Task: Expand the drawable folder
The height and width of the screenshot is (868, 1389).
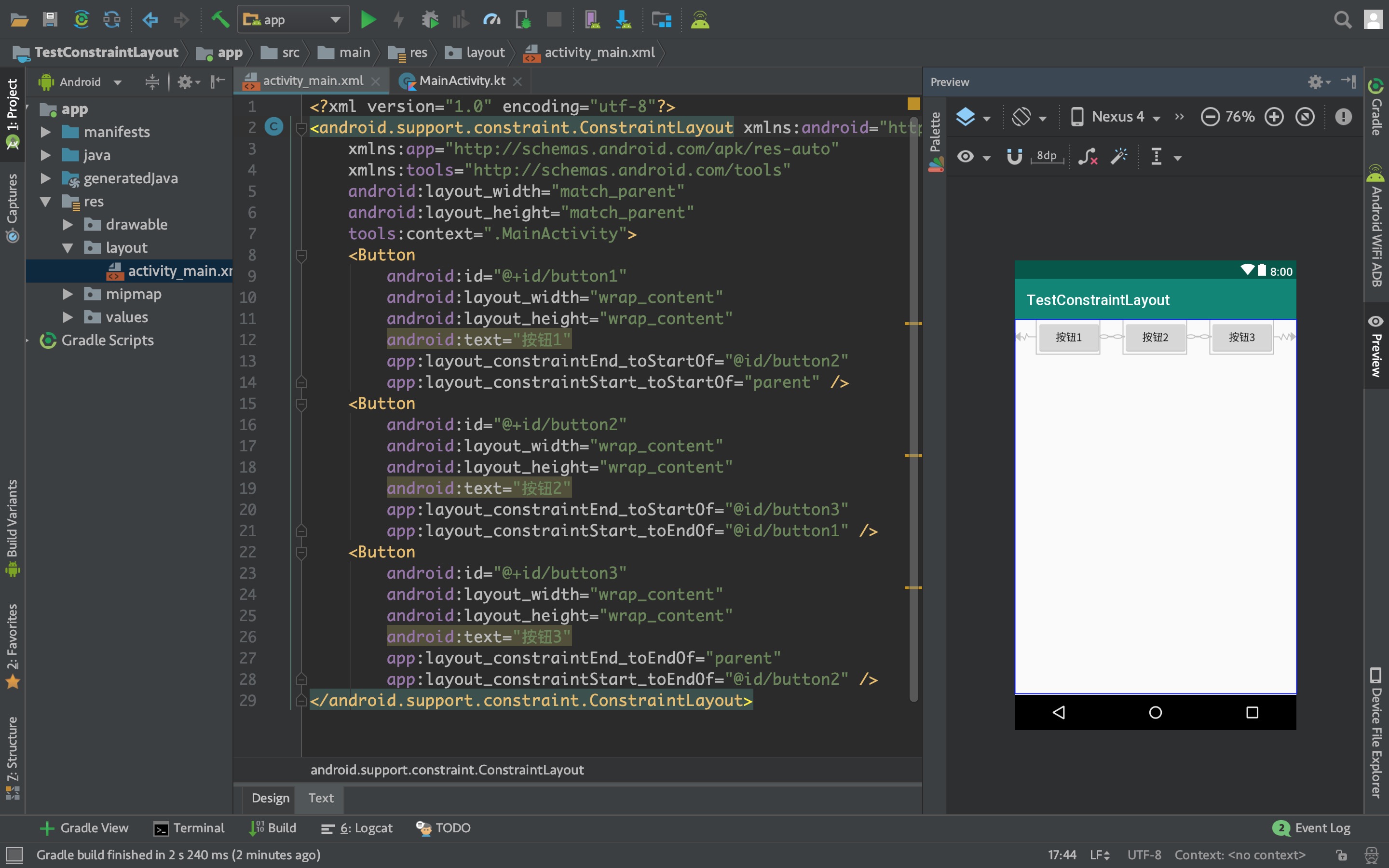Action: click(68, 224)
